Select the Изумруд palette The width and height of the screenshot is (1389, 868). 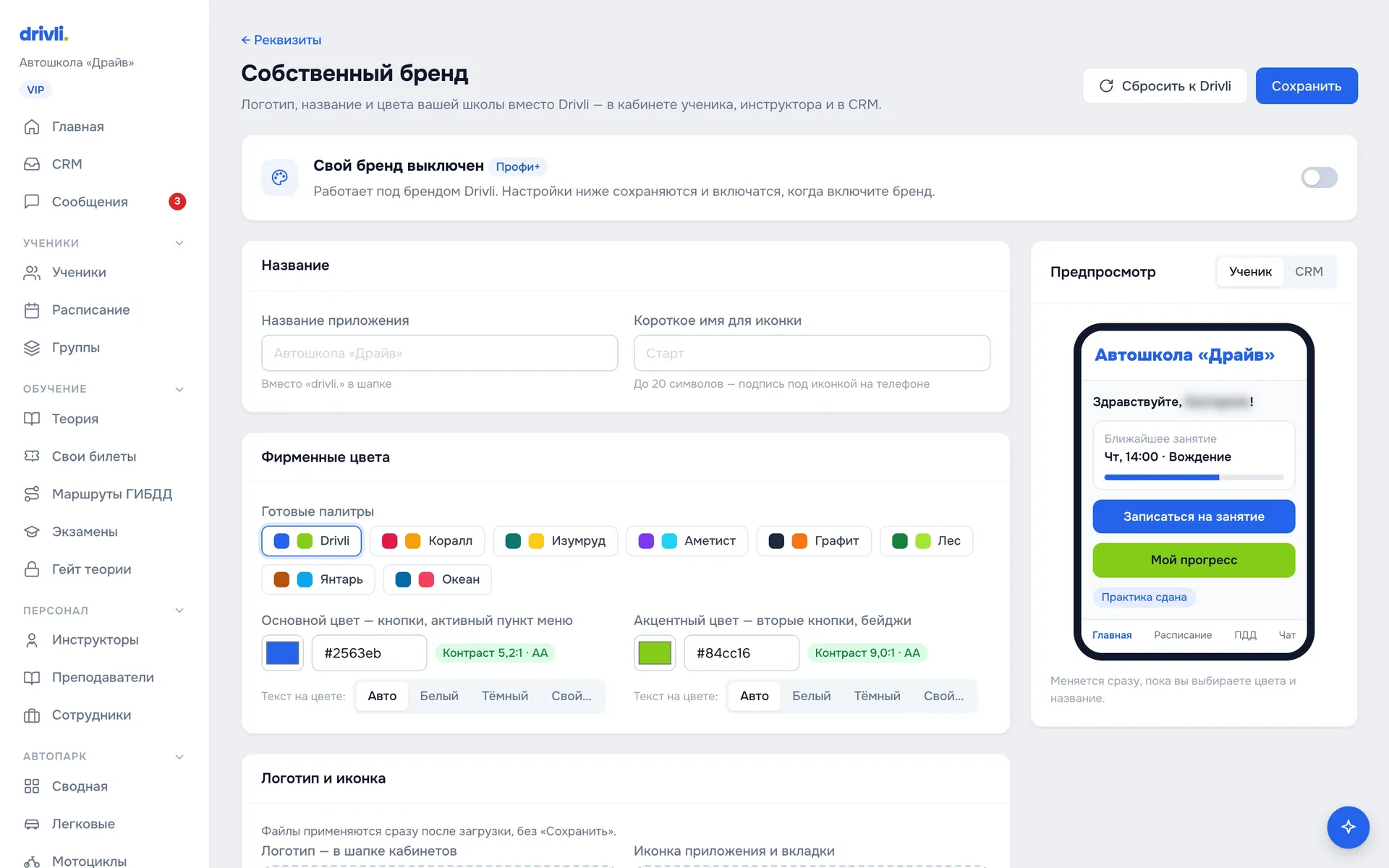click(x=556, y=541)
